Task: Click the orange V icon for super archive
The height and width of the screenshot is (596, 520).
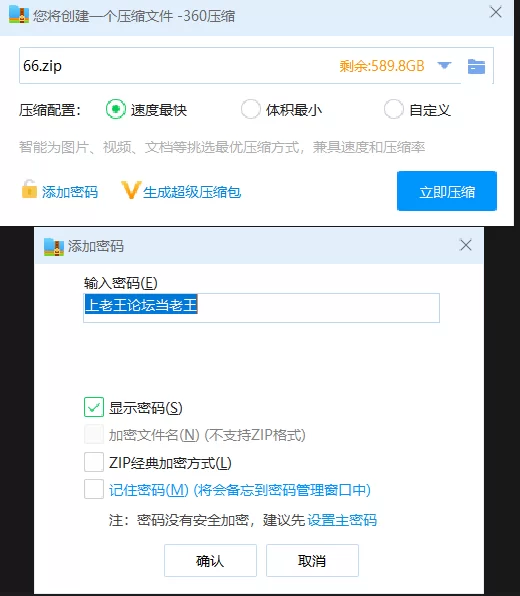Action: pos(131,190)
